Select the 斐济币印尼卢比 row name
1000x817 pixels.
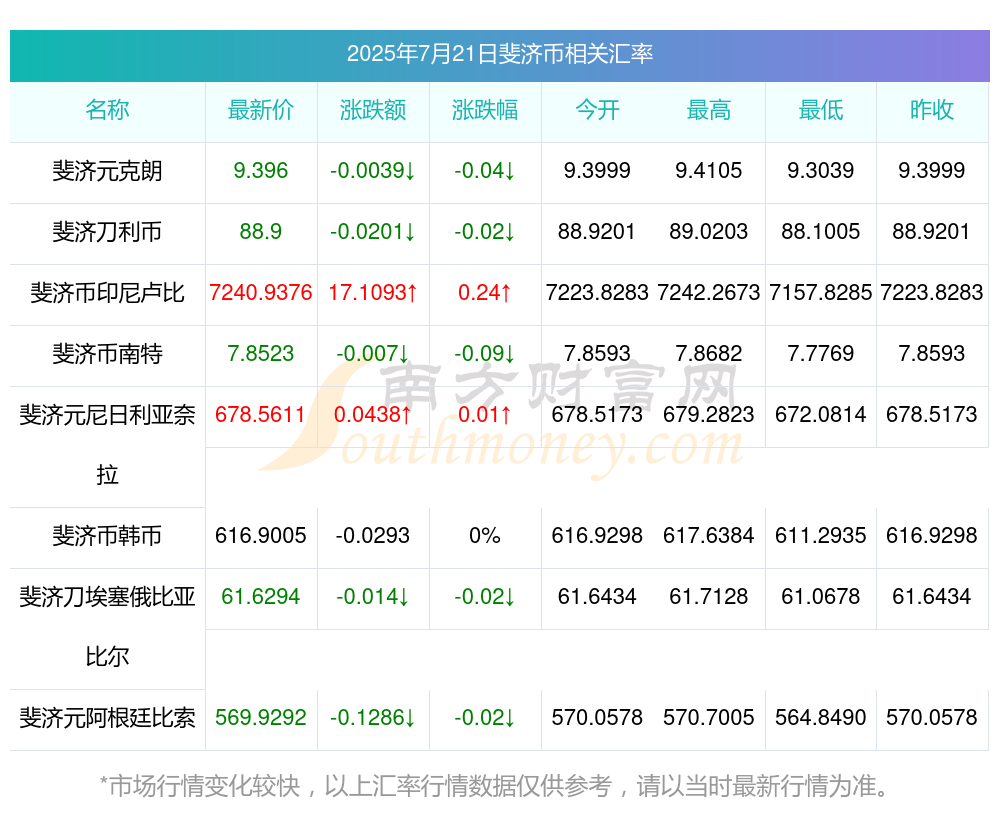click(107, 293)
